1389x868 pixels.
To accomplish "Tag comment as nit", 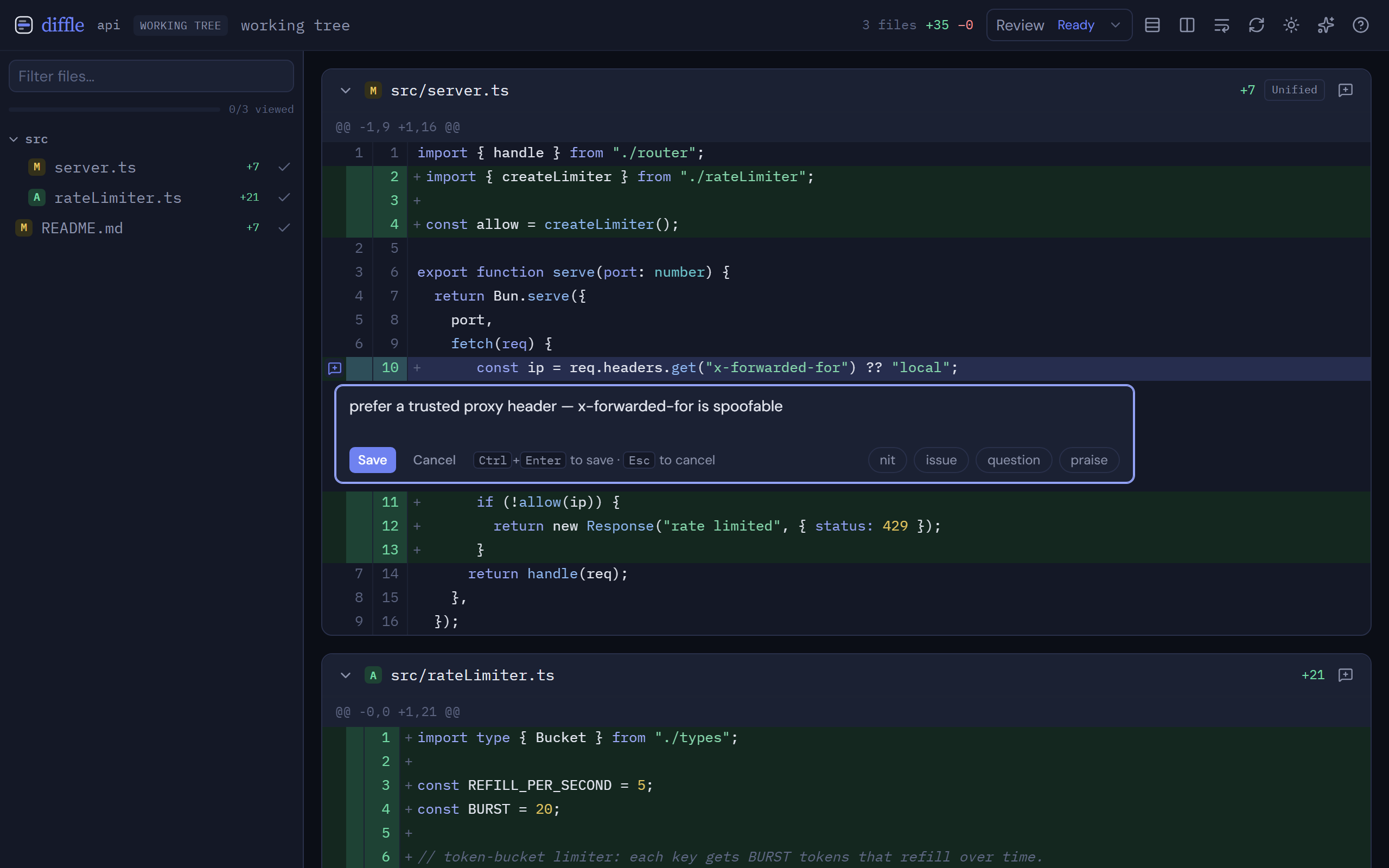I will (887, 460).
